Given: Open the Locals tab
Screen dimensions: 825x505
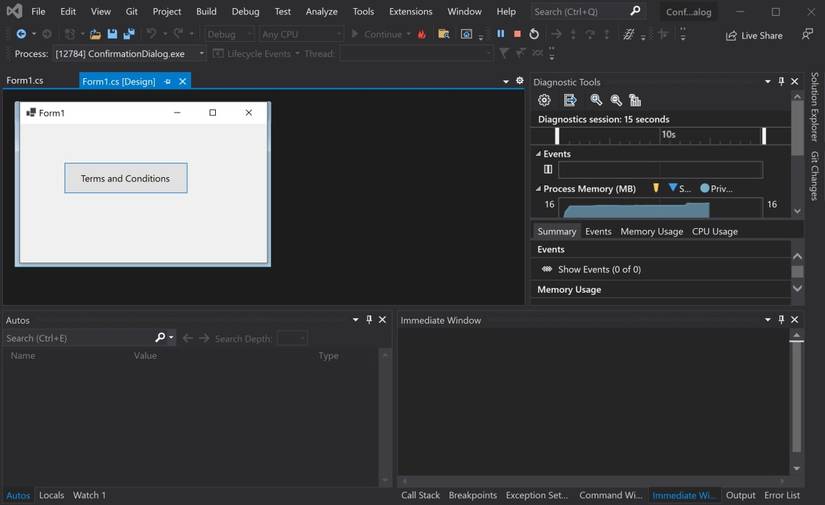Looking at the screenshot, I should pos(51,495).
